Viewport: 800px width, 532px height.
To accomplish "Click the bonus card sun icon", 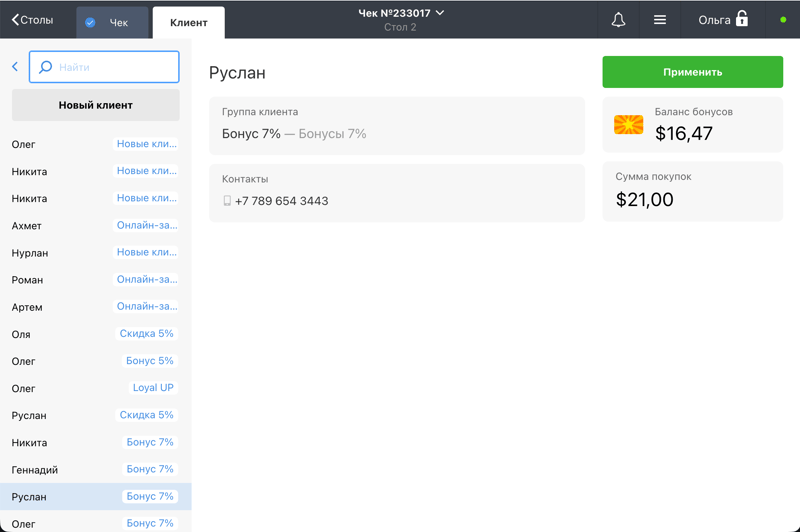I will [629, 124].
